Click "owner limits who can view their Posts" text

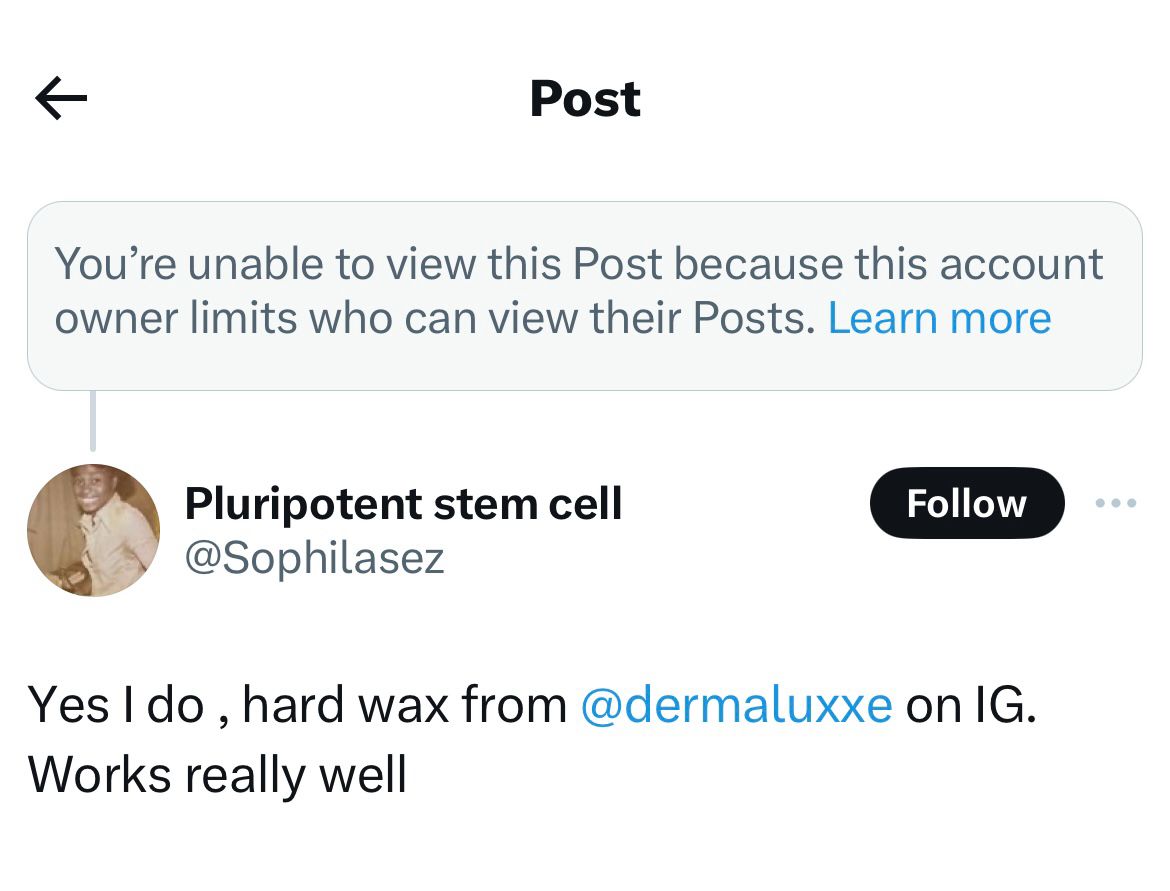(435, 319)
